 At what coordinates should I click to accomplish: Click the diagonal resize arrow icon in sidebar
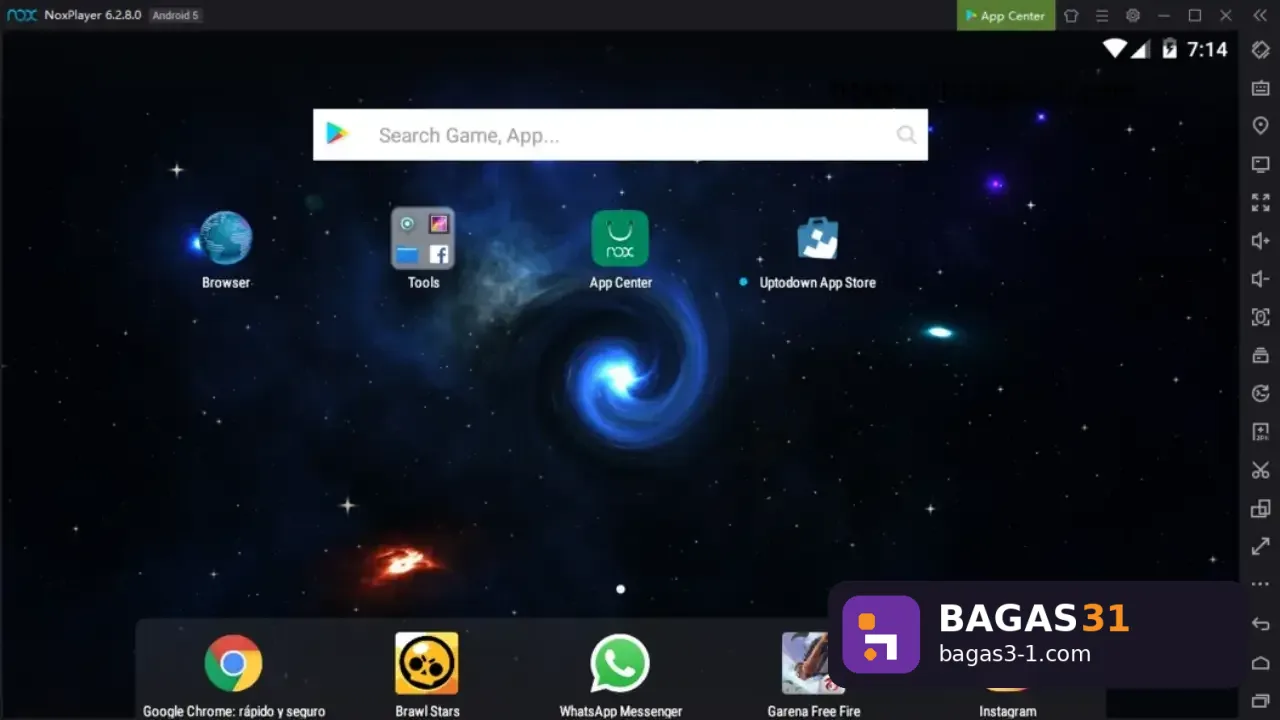tap(1261, 546)
